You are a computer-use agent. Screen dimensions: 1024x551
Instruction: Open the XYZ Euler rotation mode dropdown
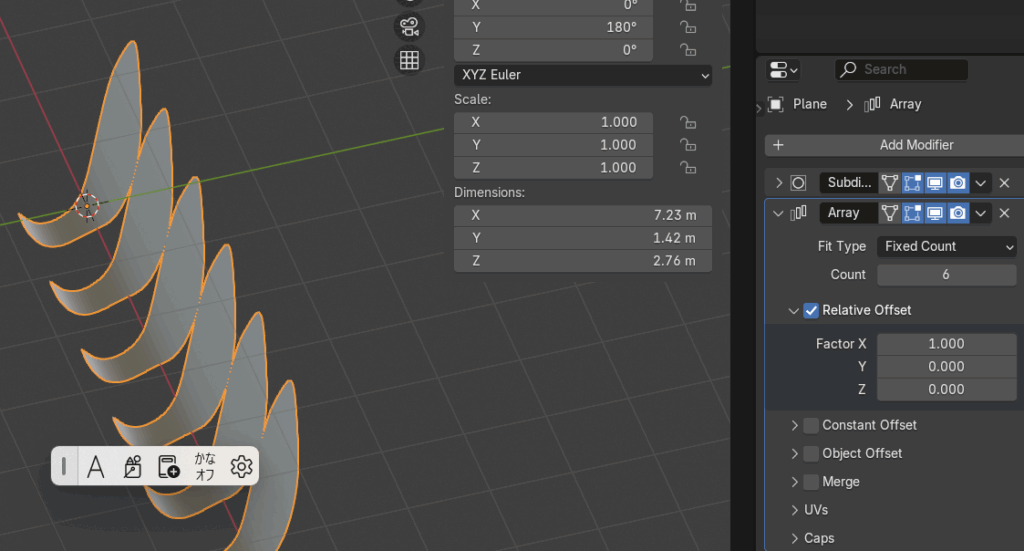pyautogui.click(x=583, y=75)
